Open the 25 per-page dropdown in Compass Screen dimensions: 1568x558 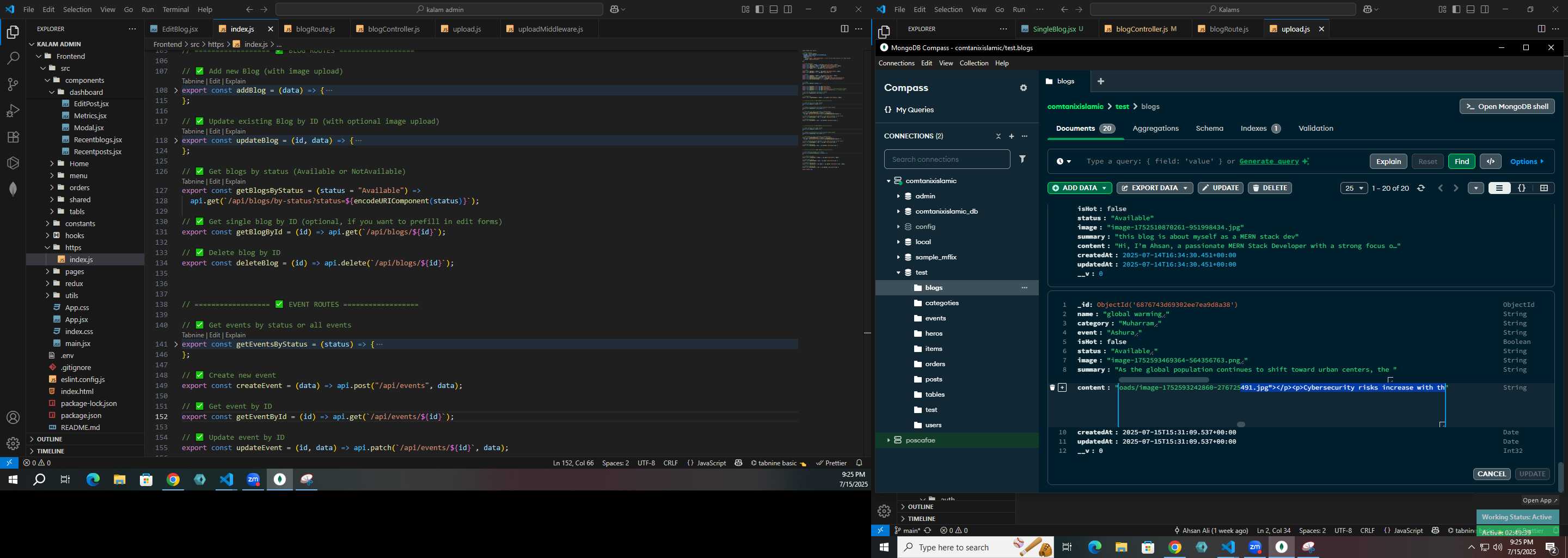click(x=1353, y=188)
